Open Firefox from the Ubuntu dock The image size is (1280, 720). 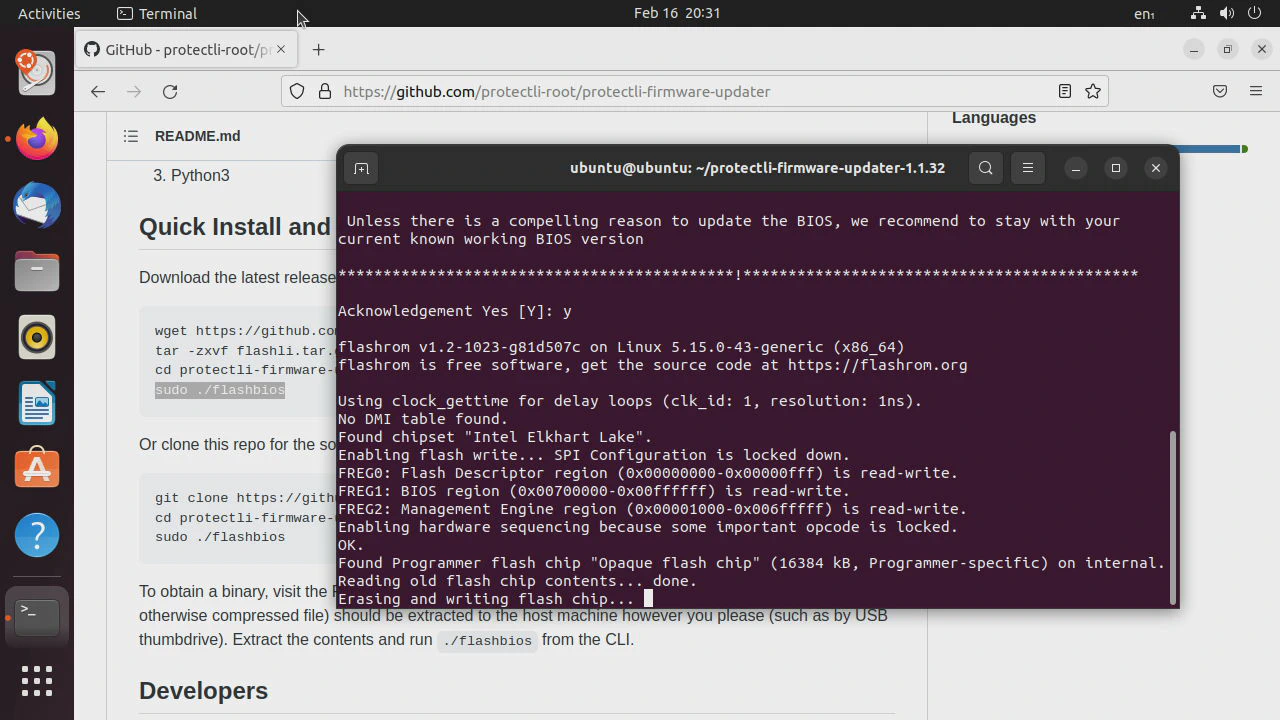pos(37,139)
